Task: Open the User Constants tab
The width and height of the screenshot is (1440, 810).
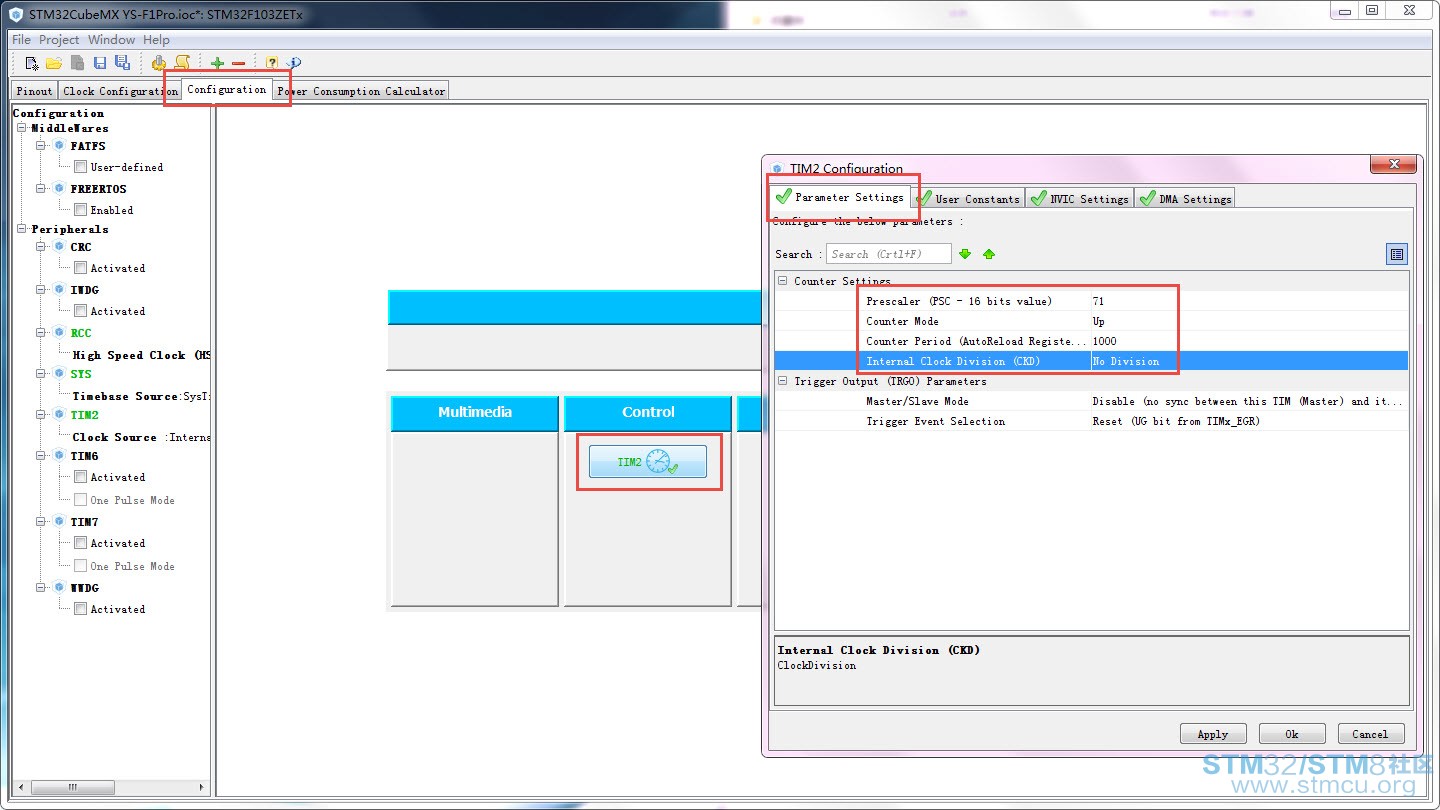Action: tap(969, 198)
